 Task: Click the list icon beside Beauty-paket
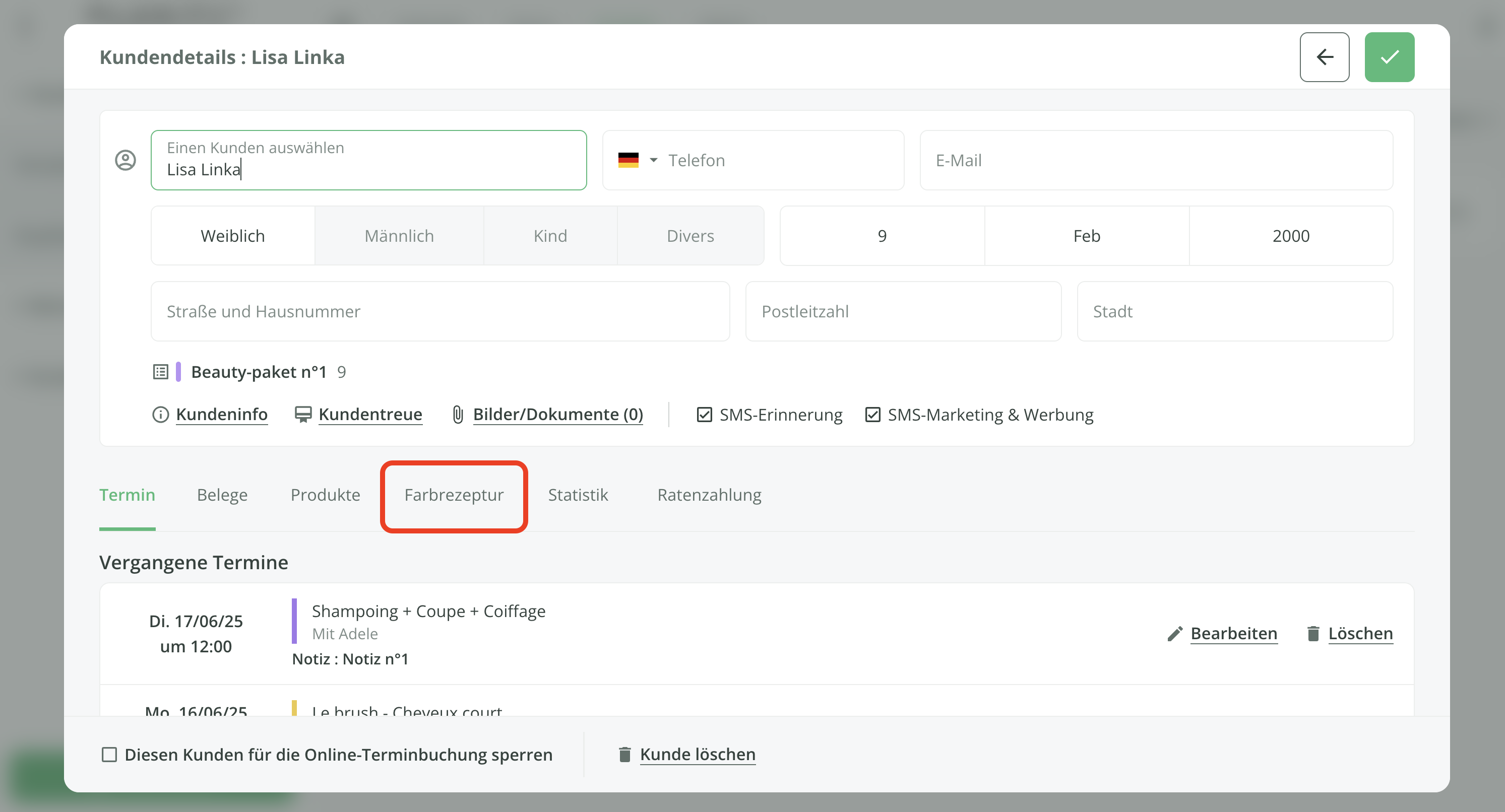click(161, 372)
